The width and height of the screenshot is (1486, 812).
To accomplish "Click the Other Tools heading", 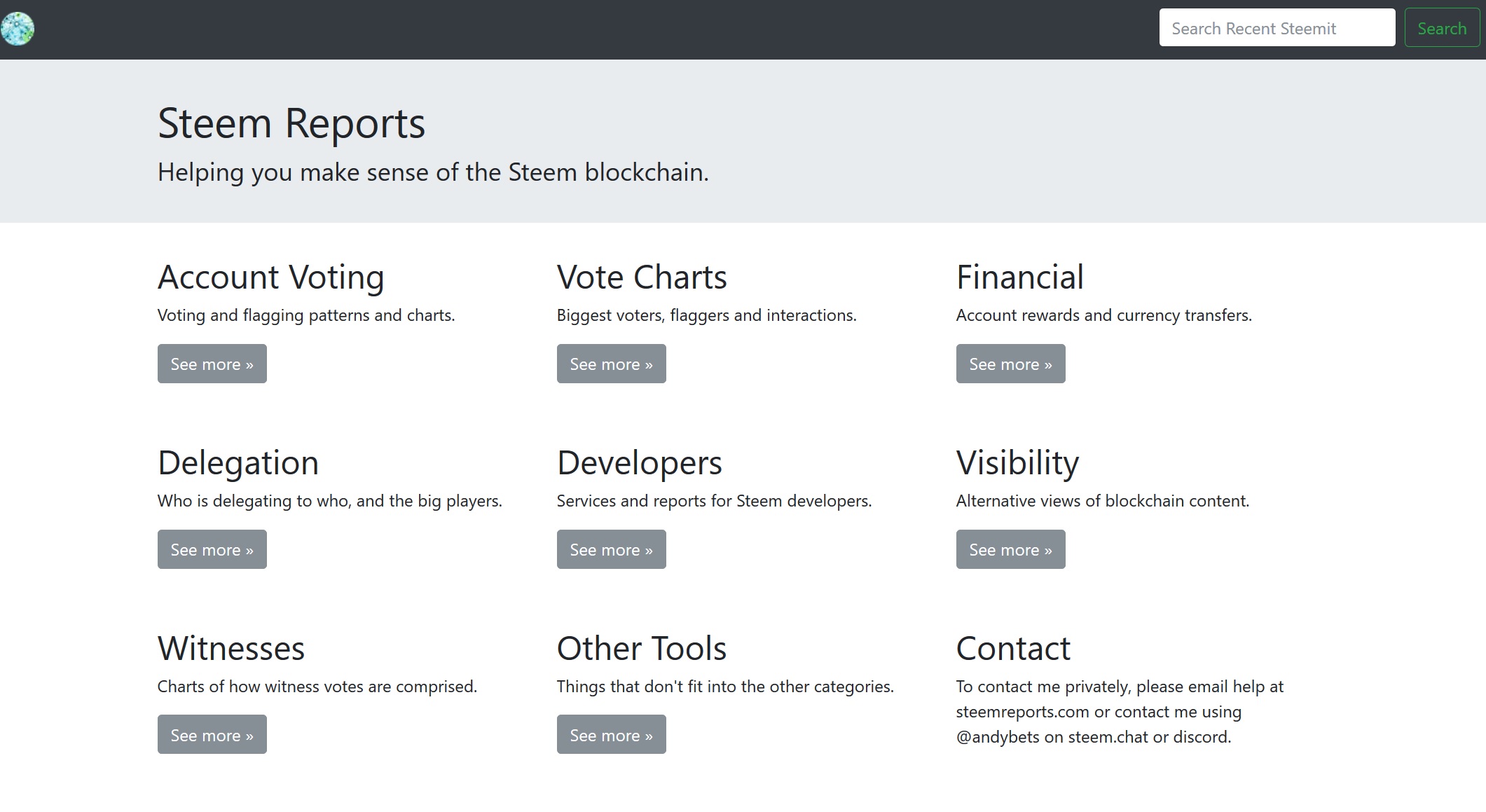I will [x=642, y=648].
